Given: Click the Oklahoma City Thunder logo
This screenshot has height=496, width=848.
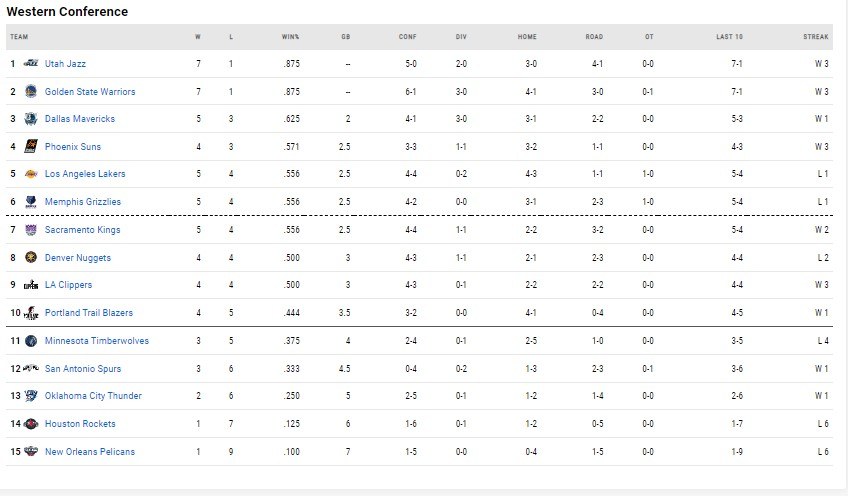Looking at the screenshot, I should pos(31,396).
